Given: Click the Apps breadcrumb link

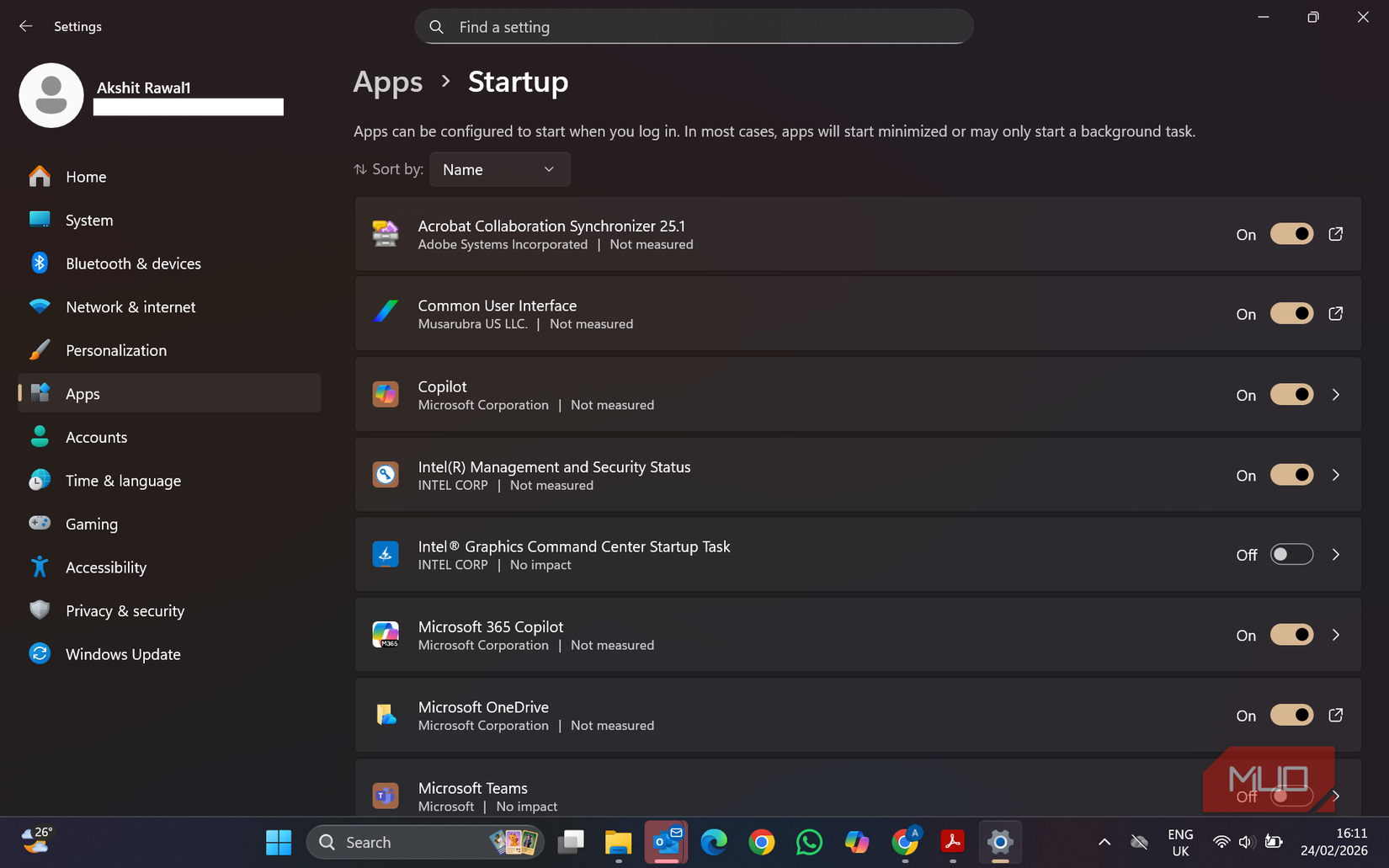Looking at the screenshot, I should point(387,82).
